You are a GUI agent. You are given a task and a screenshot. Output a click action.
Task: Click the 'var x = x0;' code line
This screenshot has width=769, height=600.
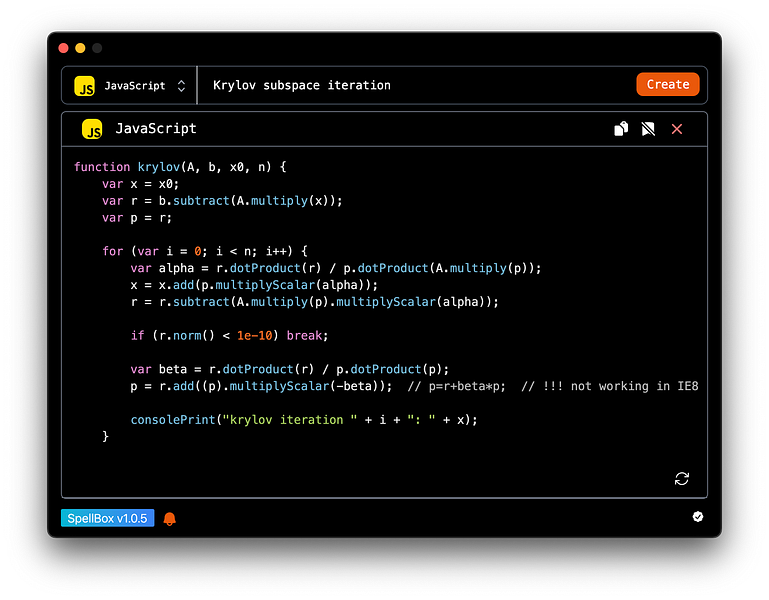point(141,184)
